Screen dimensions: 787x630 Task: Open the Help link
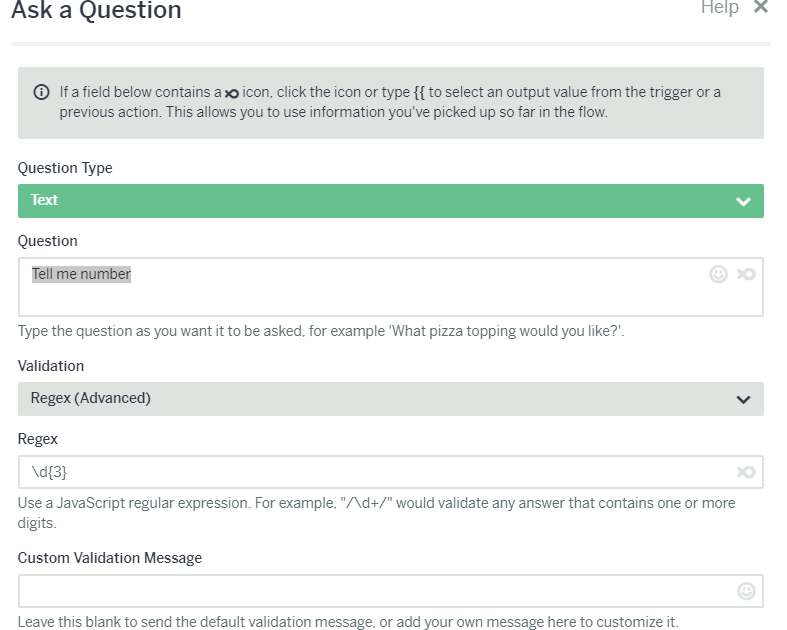(x=720, y=8)
